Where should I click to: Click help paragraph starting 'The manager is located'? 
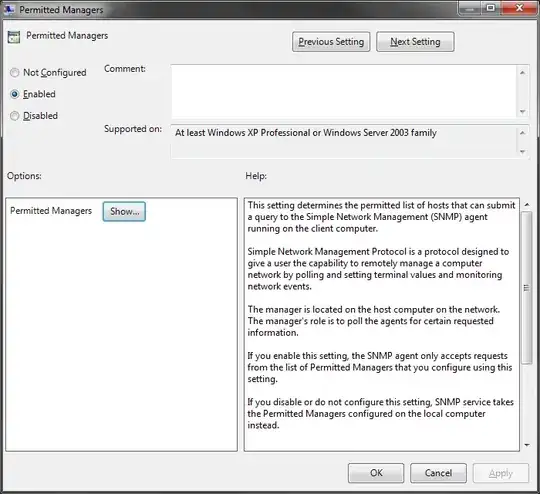pyautogui.click(x=374, y=321)
